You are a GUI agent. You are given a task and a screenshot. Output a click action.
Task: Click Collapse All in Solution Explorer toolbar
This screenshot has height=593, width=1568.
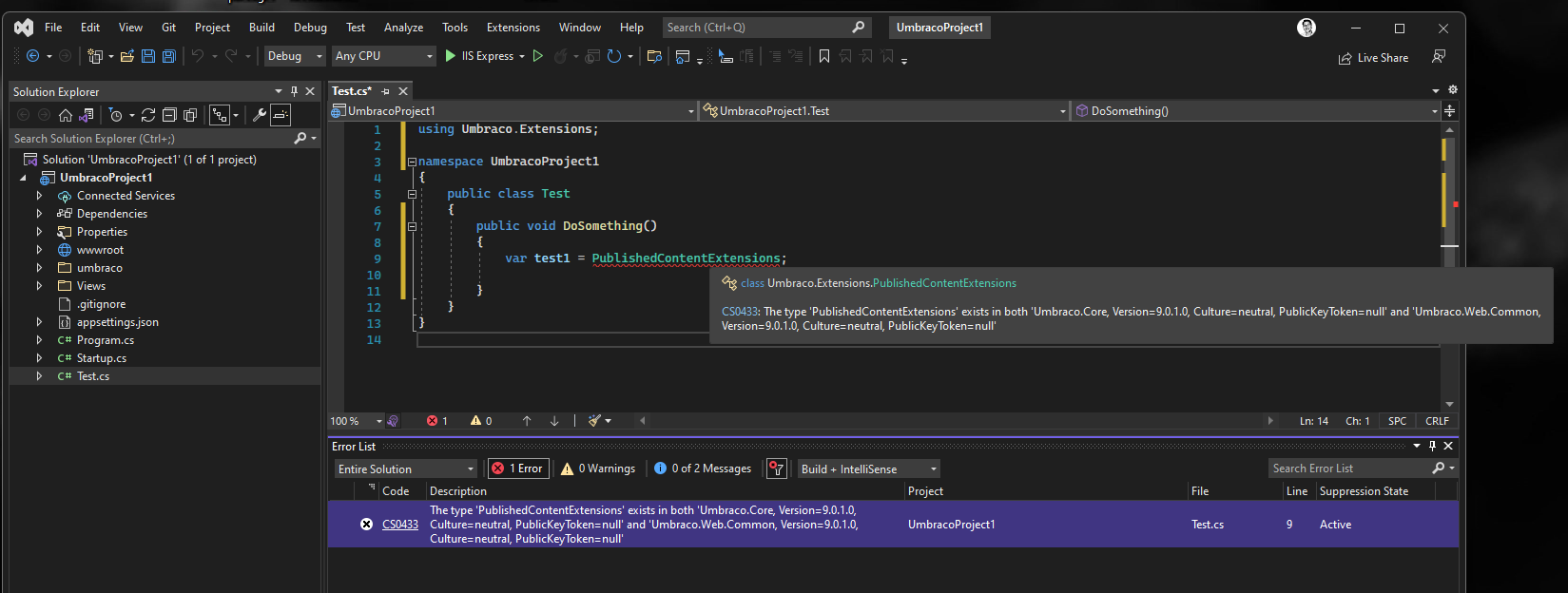169,115
